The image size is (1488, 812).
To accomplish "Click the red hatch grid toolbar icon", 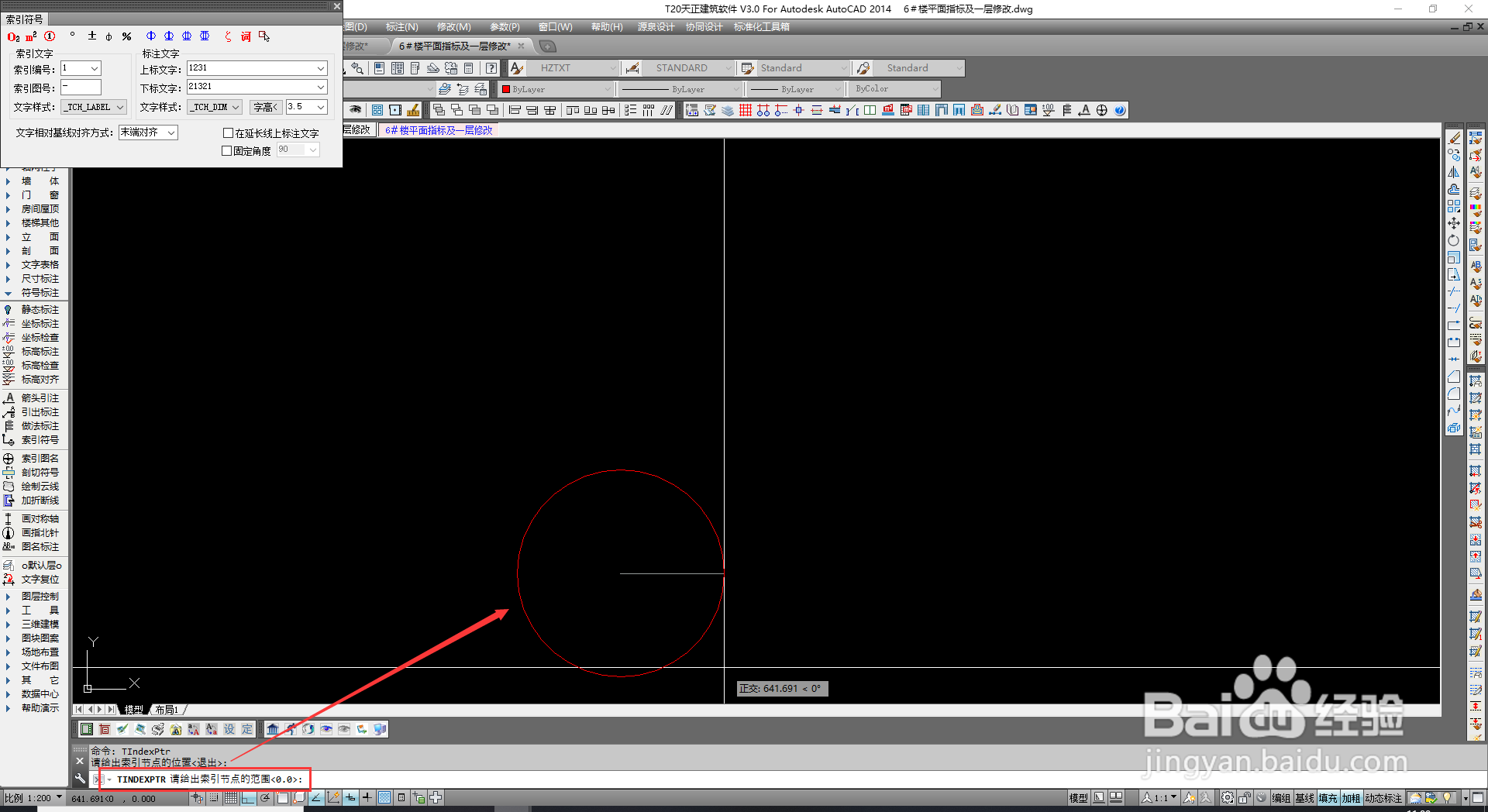I will [x=746, y=110].
